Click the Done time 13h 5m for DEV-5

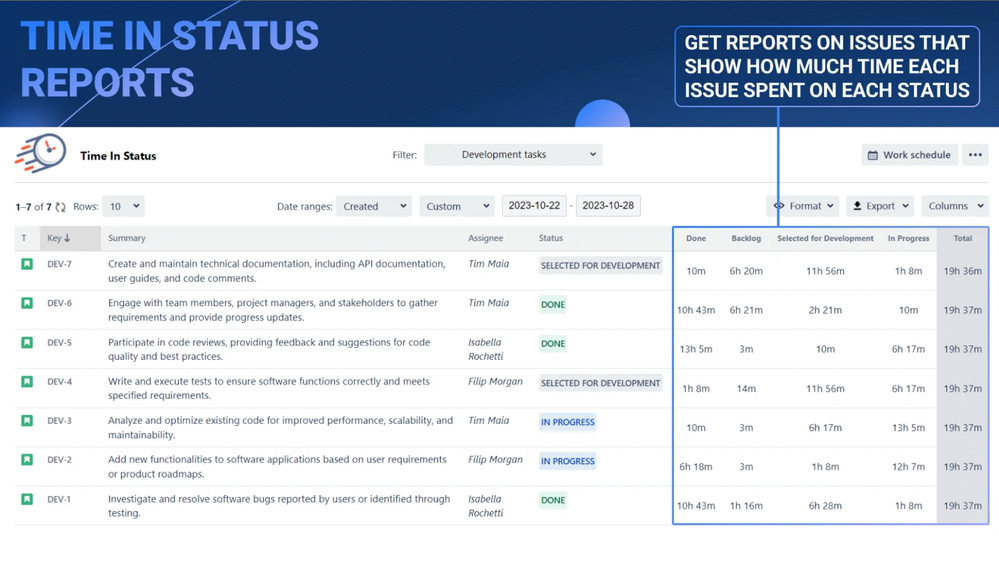[696, 349]
